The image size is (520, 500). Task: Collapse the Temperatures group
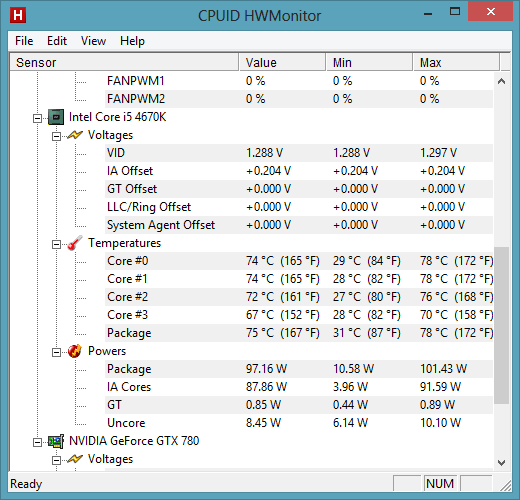pyautogui.click(x=57, y=244)
